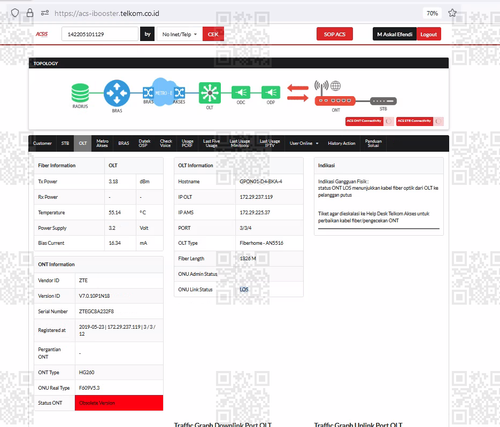
Task: Switch to the Metro Akses tab
Action: (102, 143)
